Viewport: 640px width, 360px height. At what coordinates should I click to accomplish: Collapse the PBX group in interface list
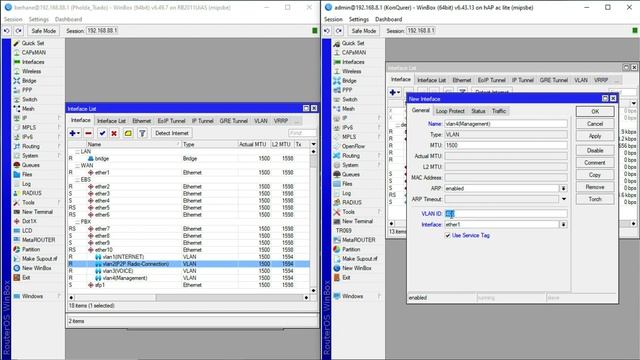pos(78,222)
